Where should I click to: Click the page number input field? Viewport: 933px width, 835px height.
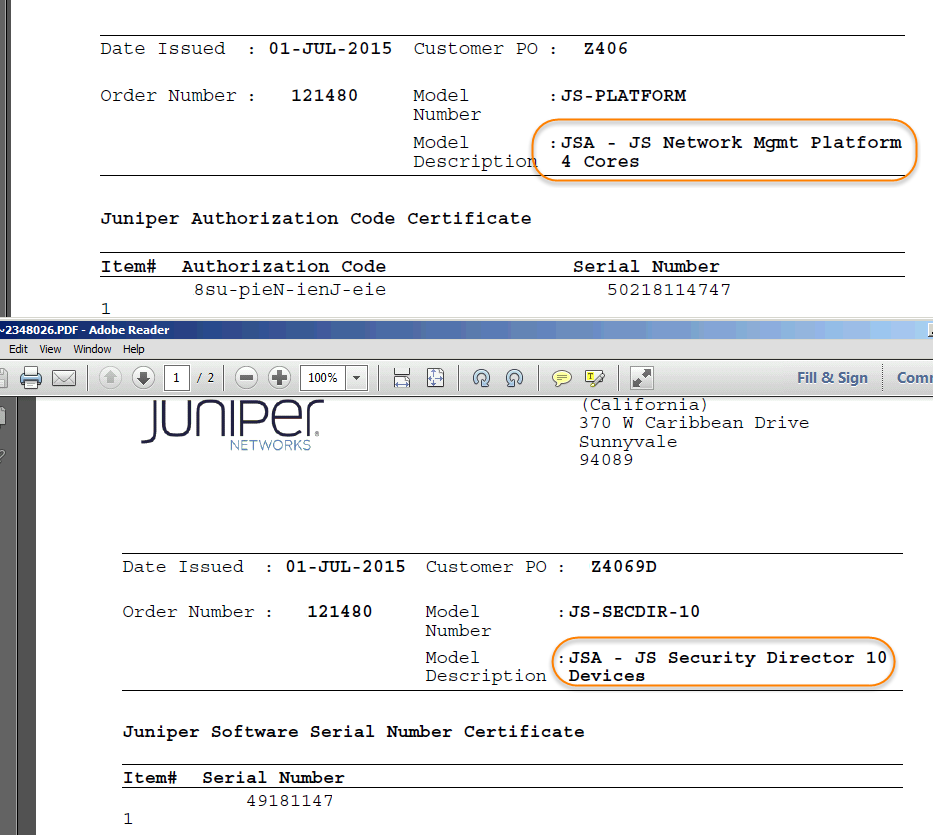176,378
